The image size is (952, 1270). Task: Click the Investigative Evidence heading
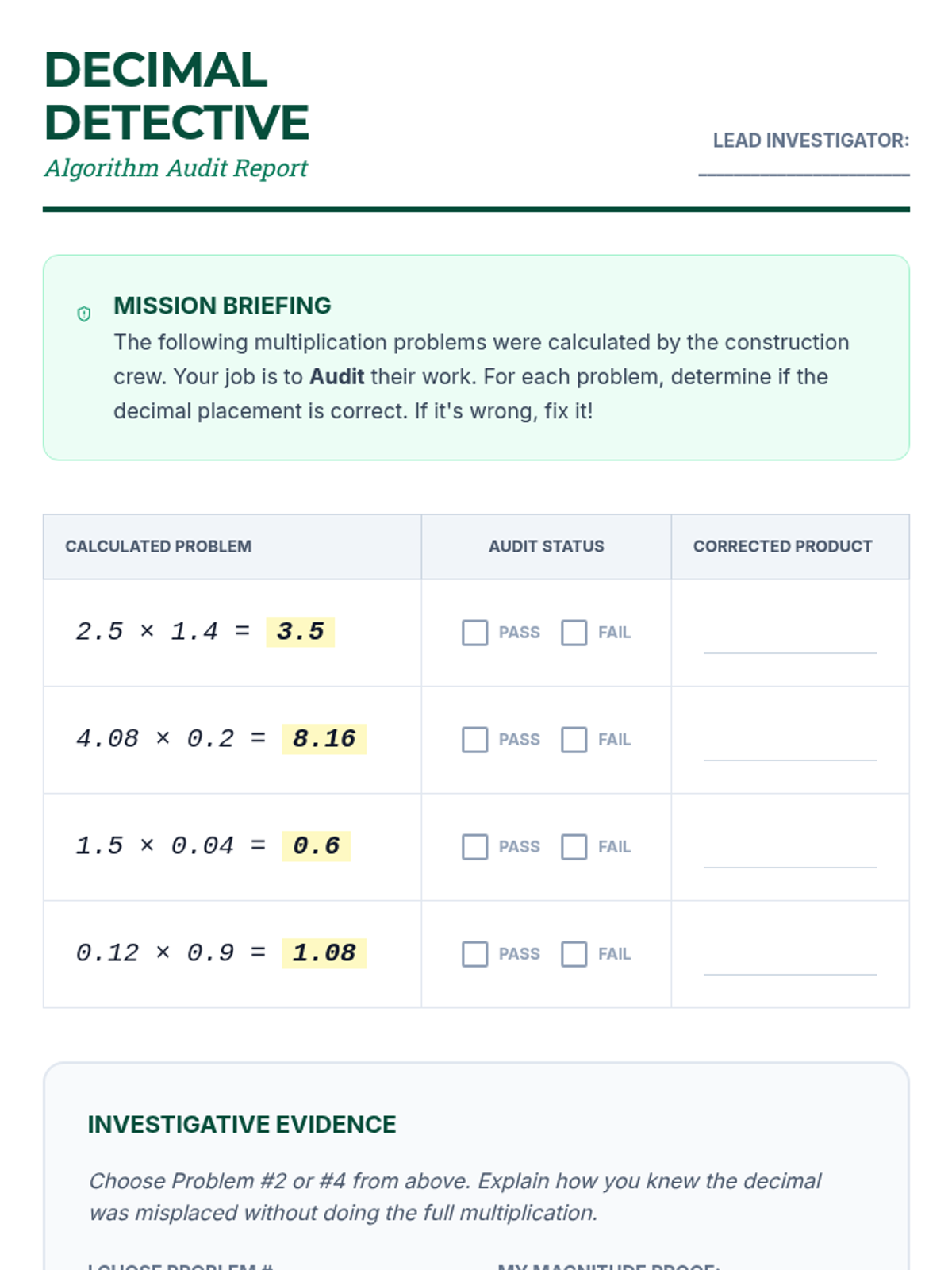242,1125
